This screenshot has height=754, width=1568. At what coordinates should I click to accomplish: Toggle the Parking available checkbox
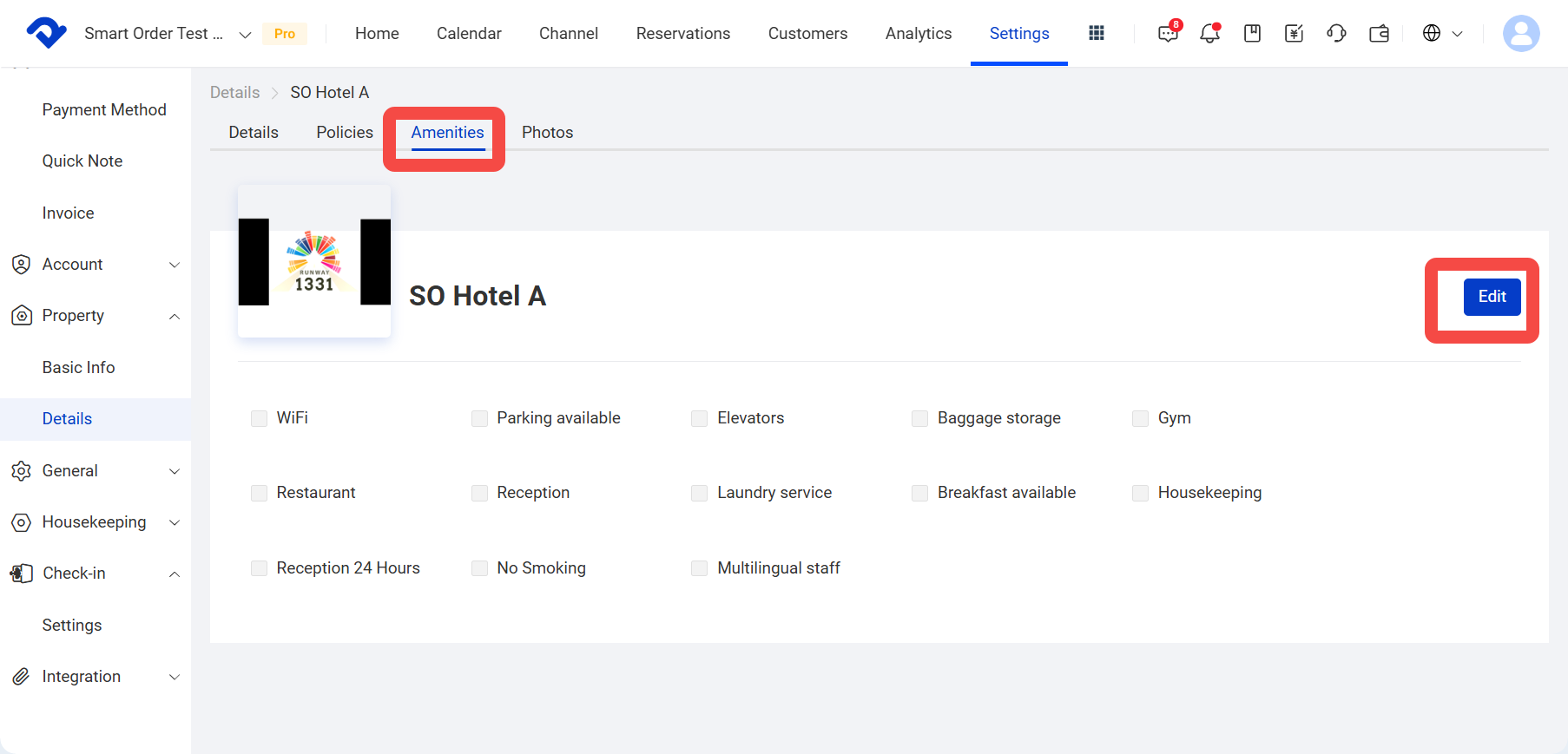pyautogui.click(x=479, y=418)
